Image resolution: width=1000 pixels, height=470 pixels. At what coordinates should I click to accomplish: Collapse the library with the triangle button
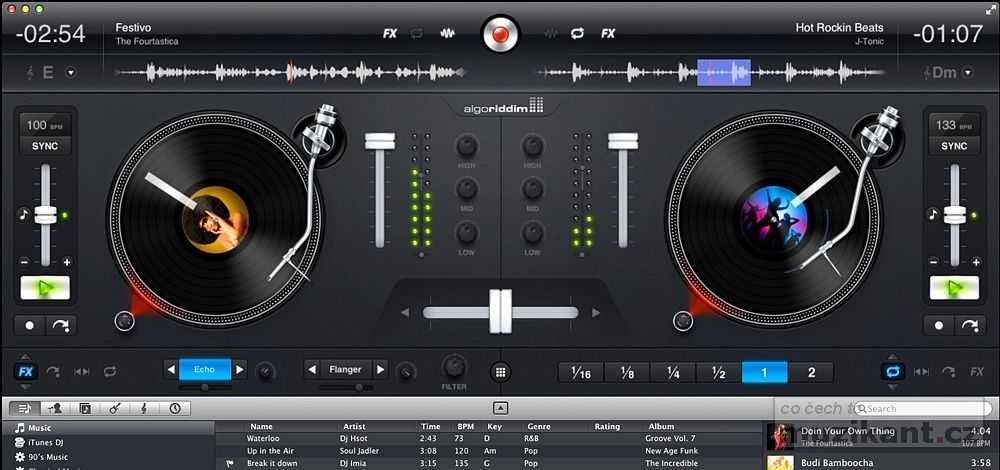click(x=501, y=408)
